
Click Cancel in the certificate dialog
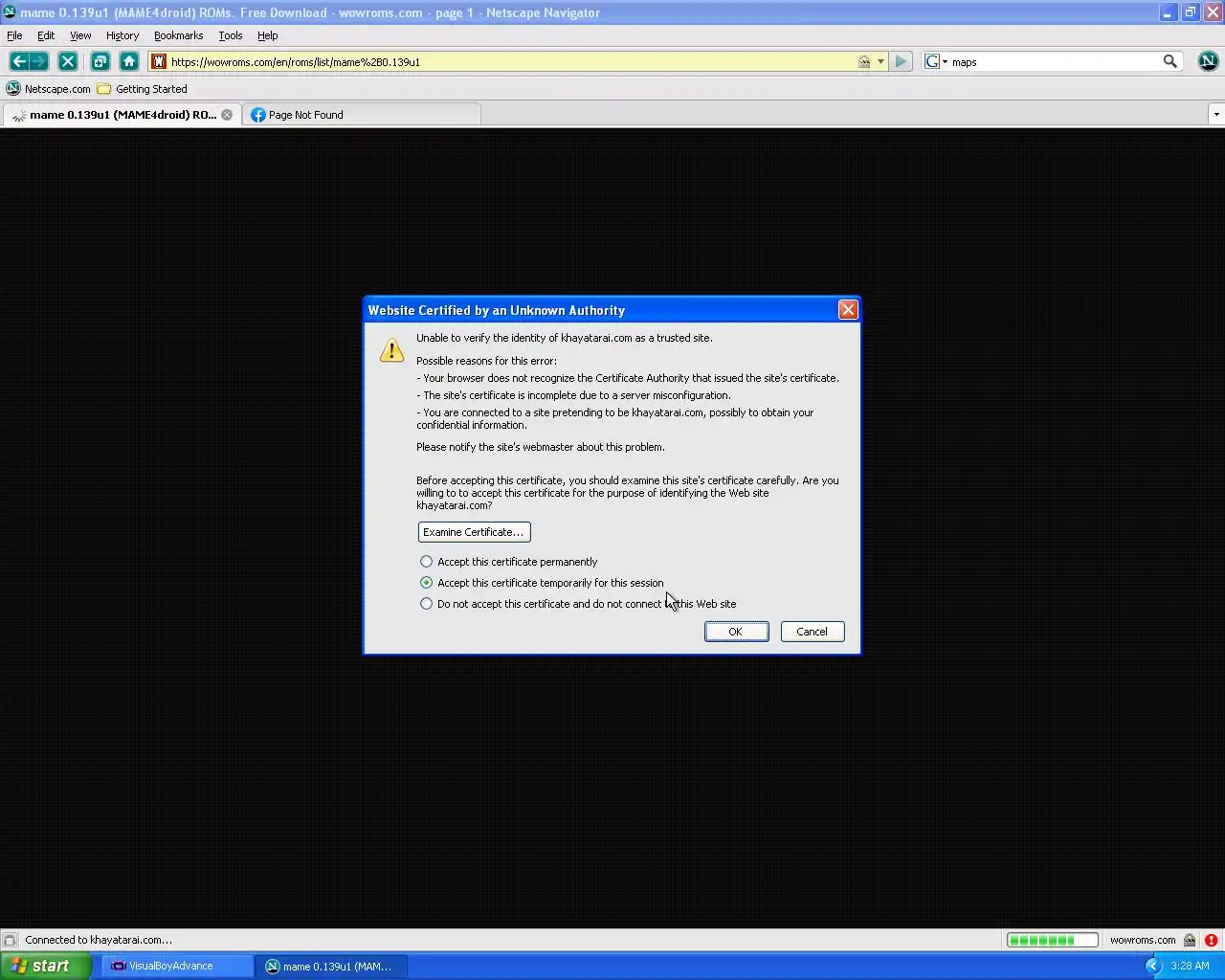coord(813,632)
